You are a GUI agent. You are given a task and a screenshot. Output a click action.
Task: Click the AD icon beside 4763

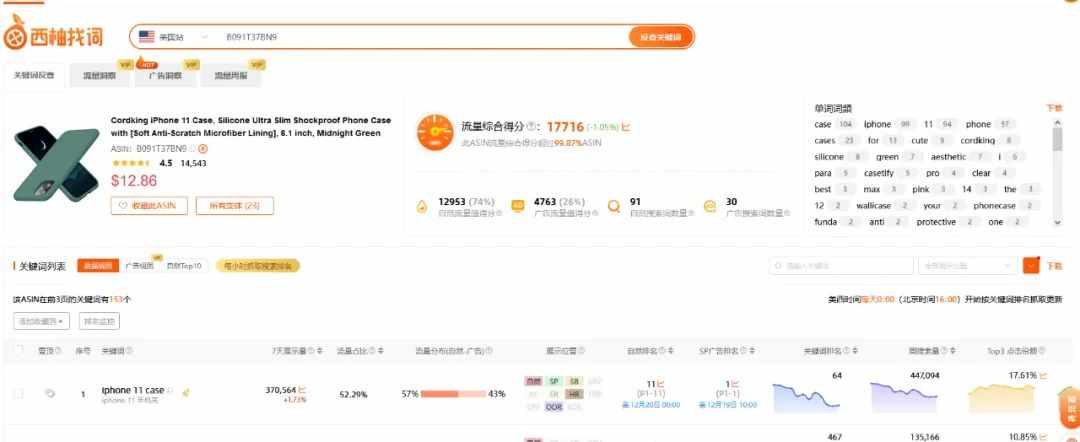pos(517,205)
